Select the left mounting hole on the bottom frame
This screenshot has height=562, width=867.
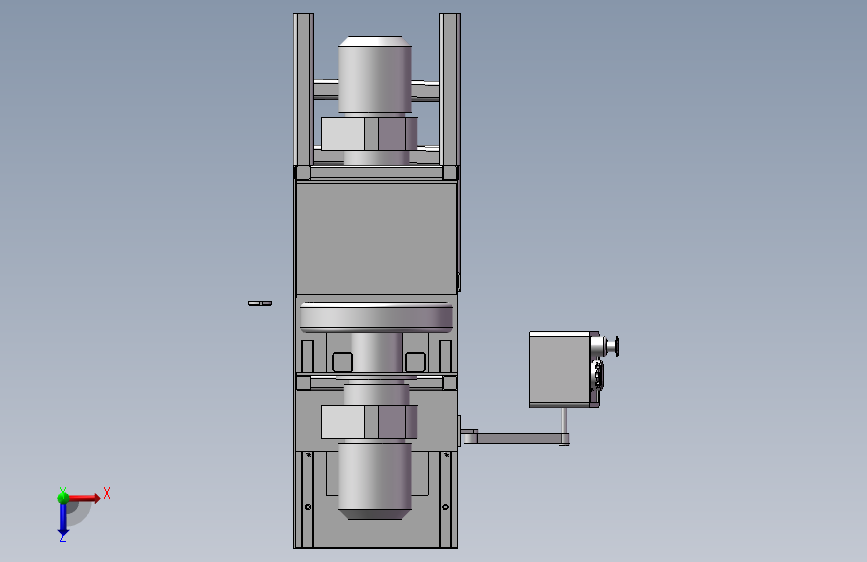308,507
